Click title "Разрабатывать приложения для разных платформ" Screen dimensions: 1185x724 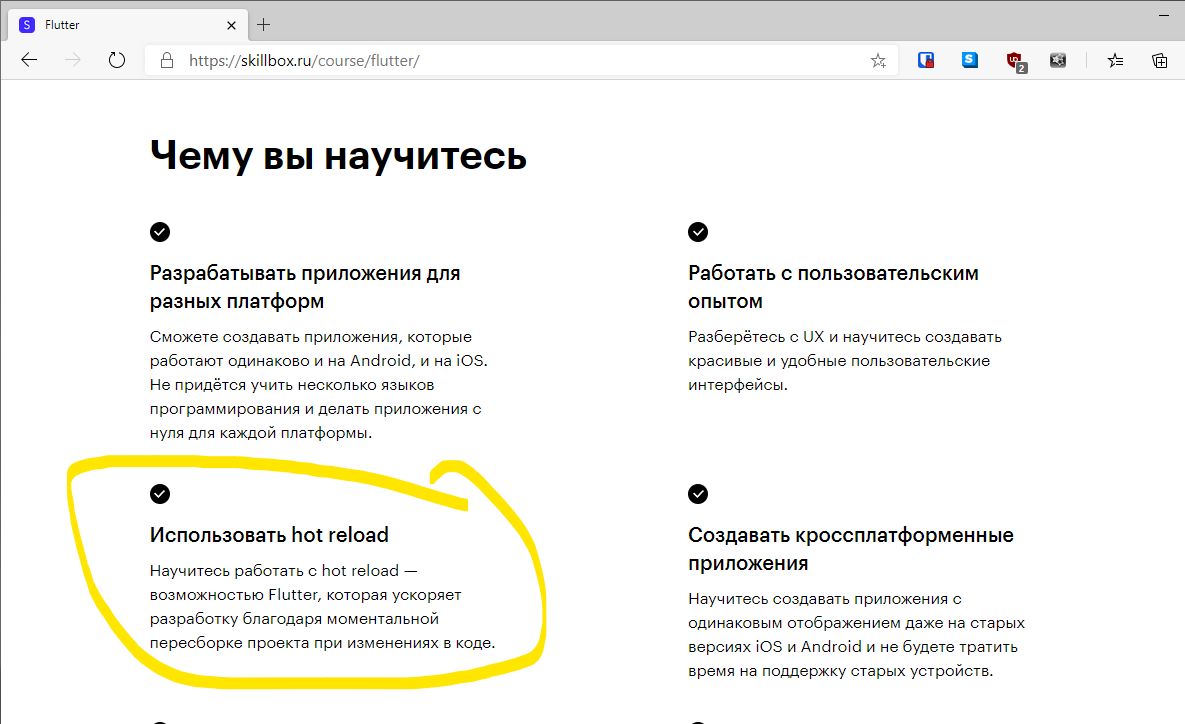pos(305,287)
